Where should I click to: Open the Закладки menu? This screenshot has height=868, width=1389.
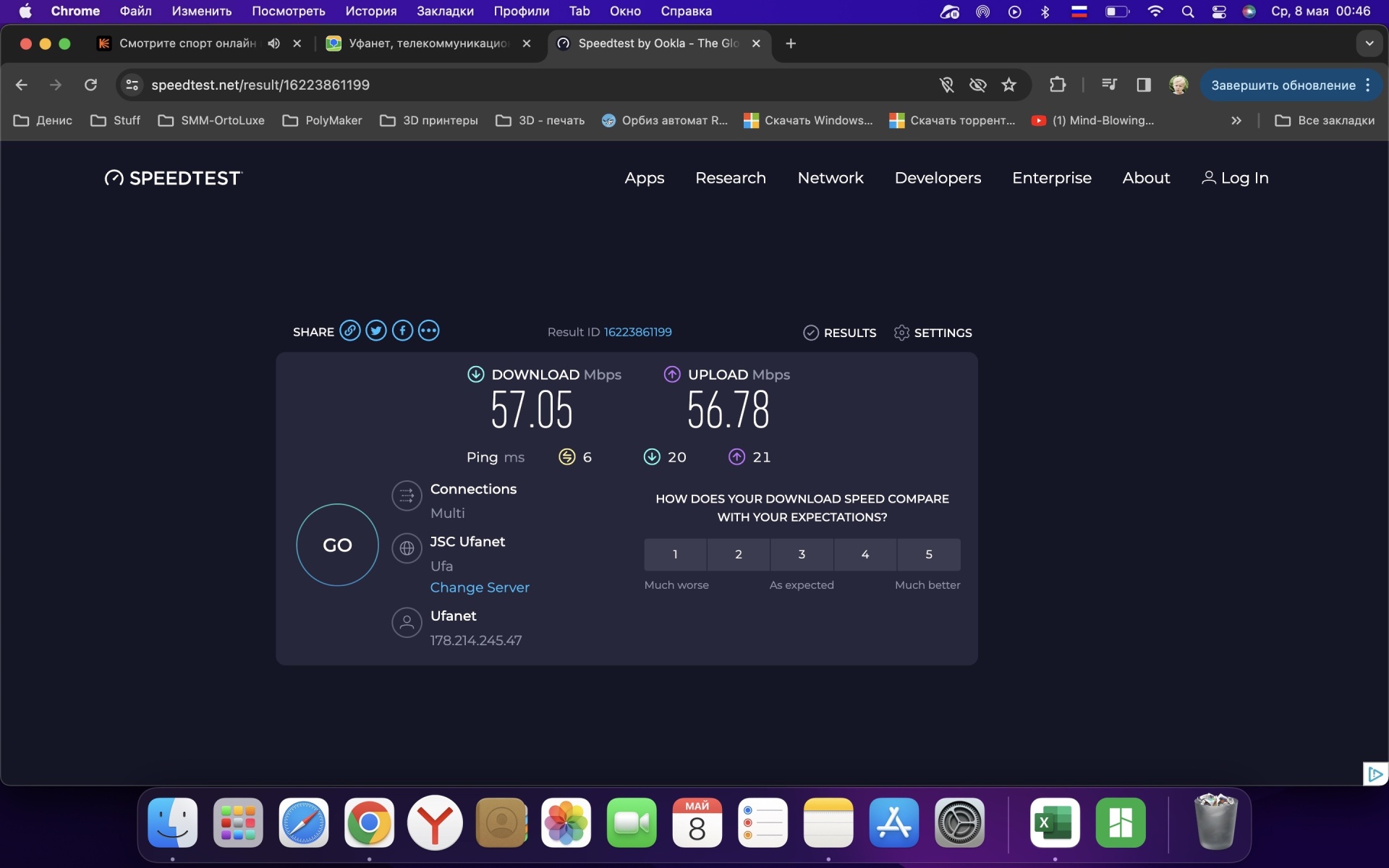[445, 12]
